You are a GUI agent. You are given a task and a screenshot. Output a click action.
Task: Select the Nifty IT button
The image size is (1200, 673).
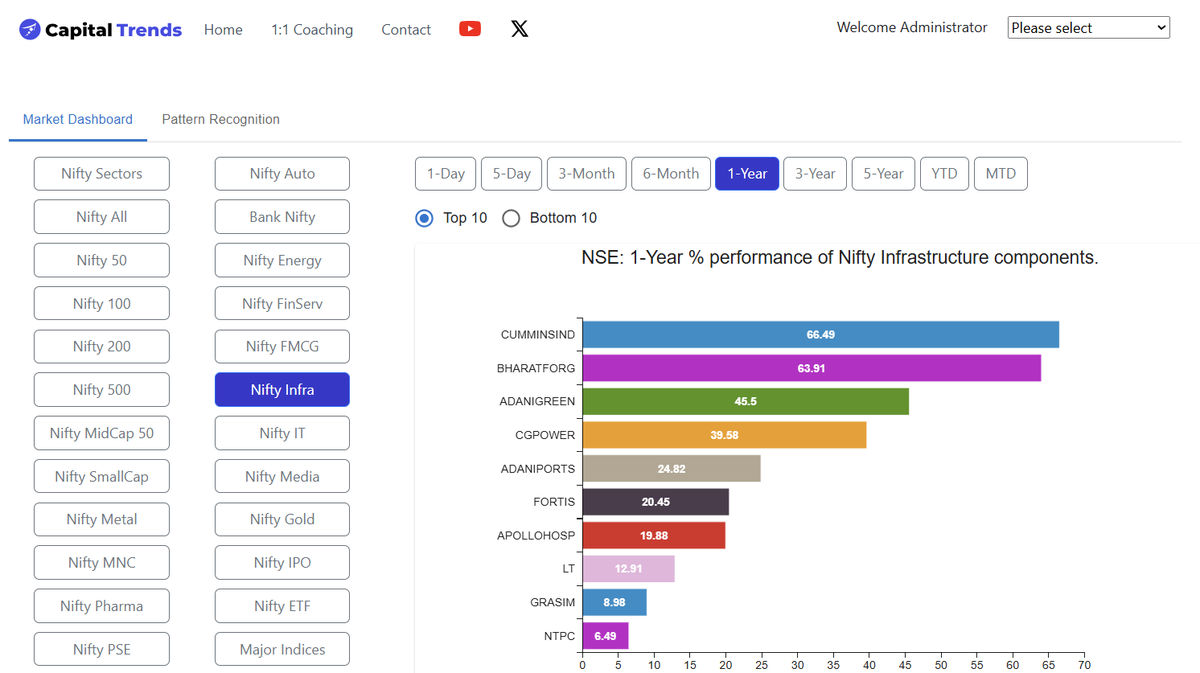282,433
